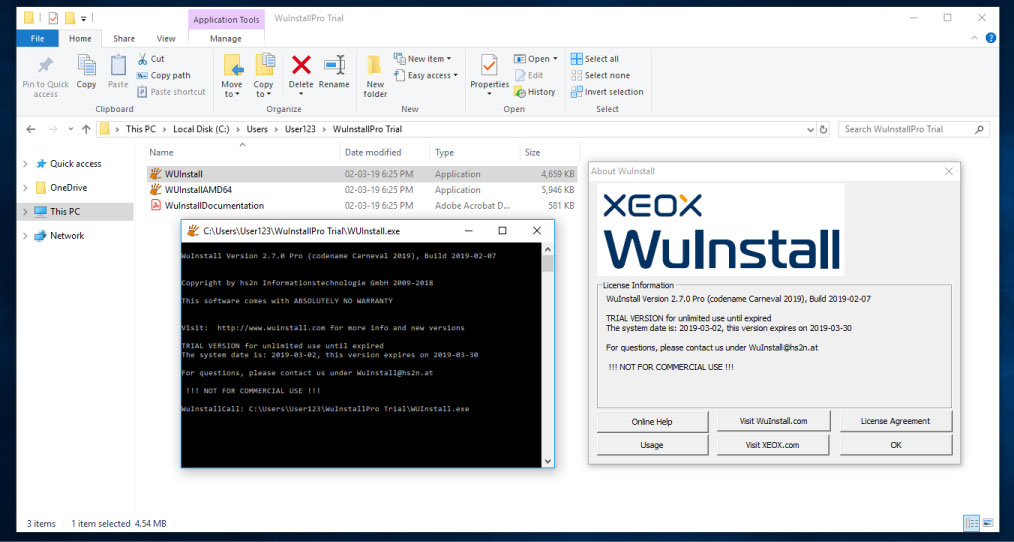Click User123 in the address path

300,129
